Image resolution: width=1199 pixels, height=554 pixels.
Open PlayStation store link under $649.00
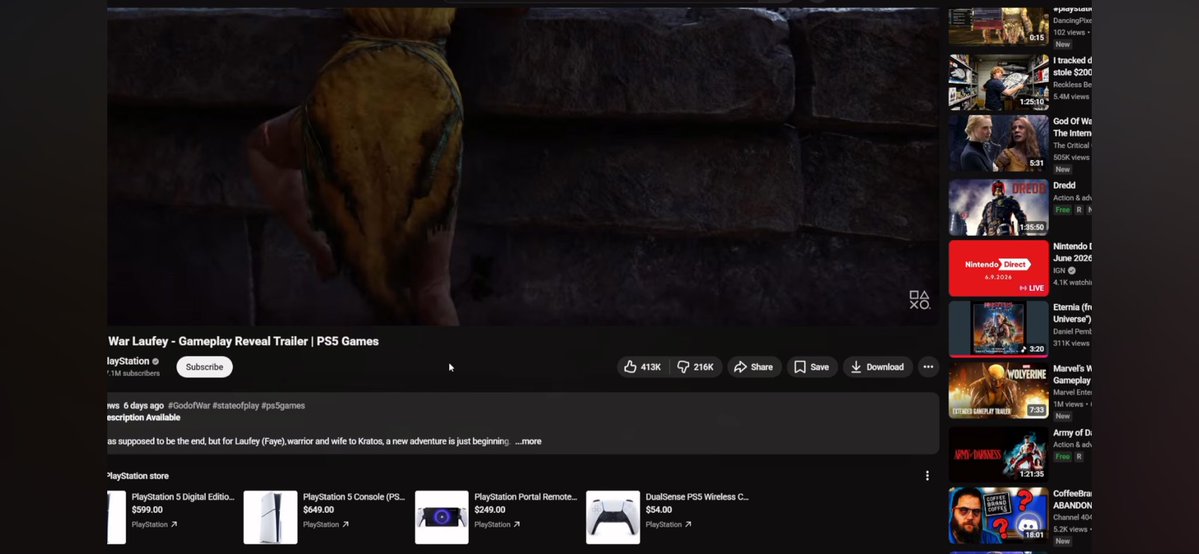tap(325, 524)
